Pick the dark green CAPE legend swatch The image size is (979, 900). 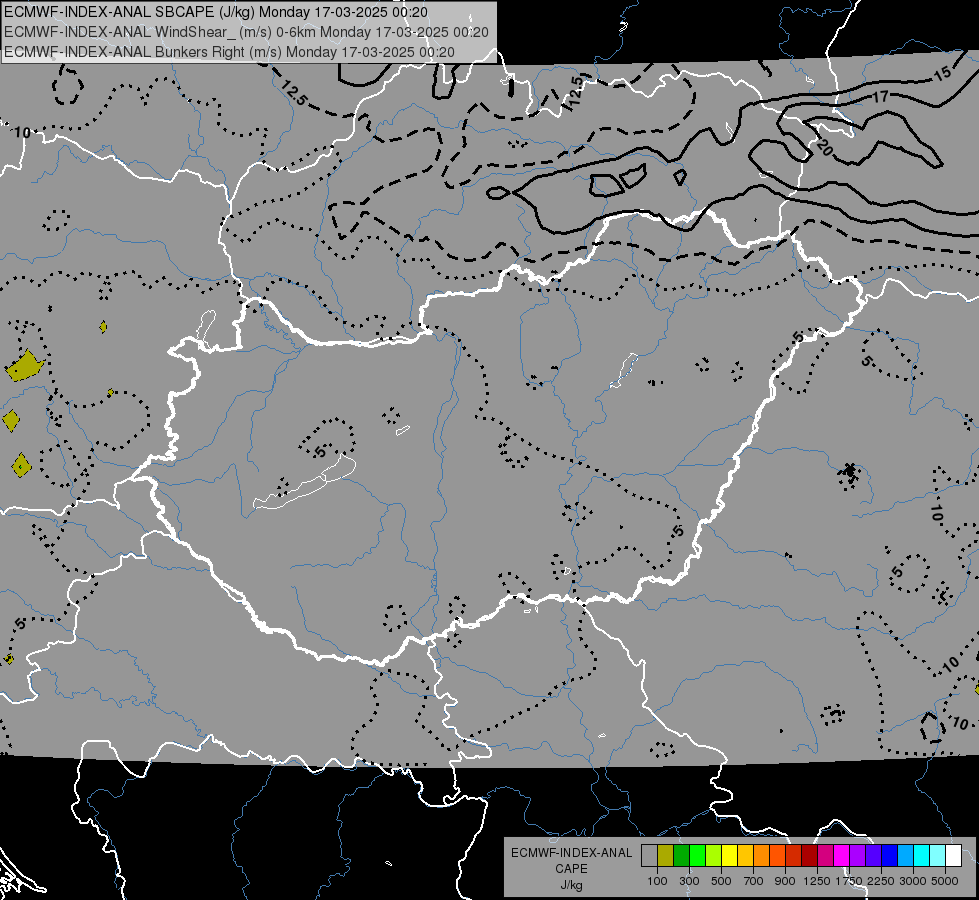tap(681, 855)
